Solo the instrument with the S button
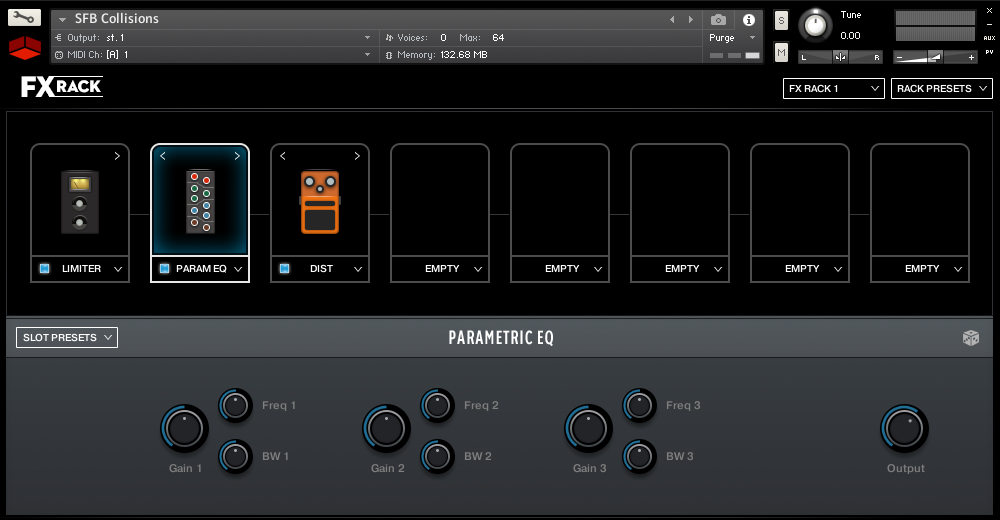The image size is (1000, 520). click(781, 20)
